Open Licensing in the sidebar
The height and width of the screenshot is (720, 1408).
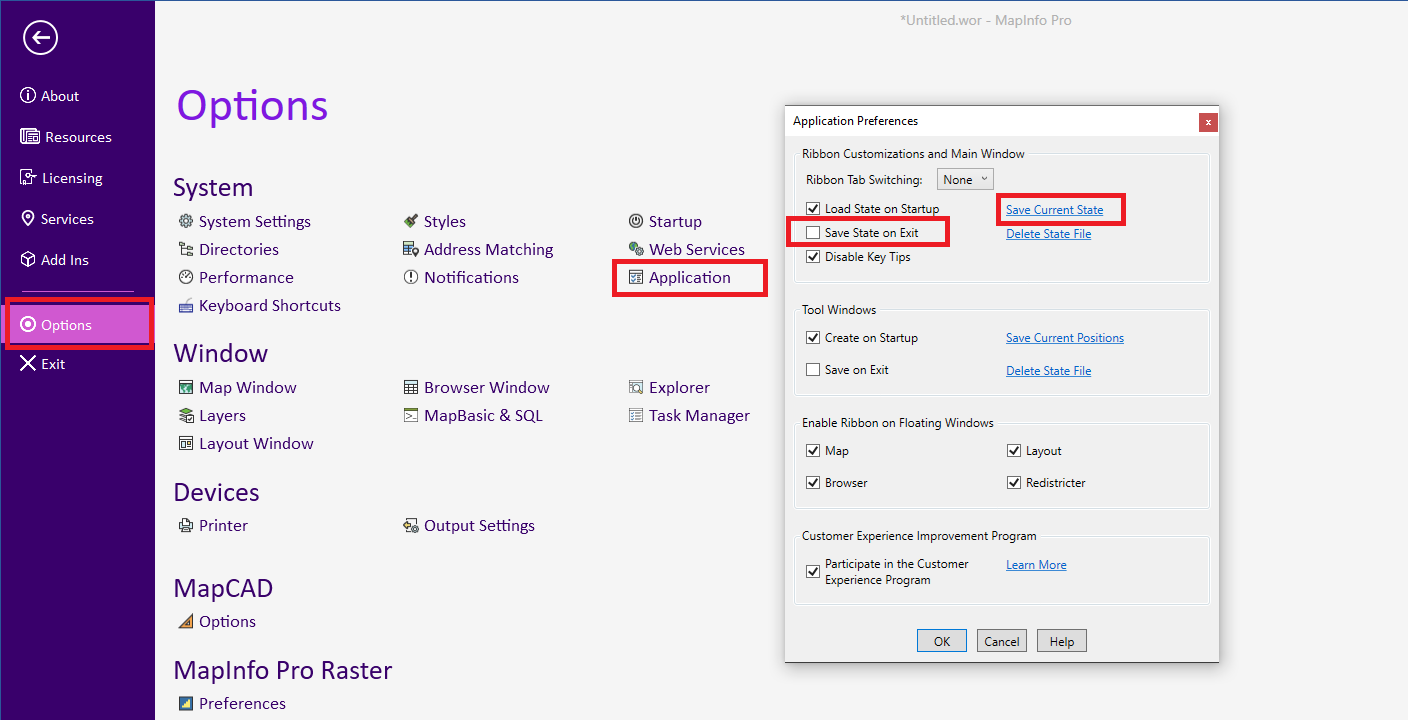pyautogui.click(x=61, y=178)
